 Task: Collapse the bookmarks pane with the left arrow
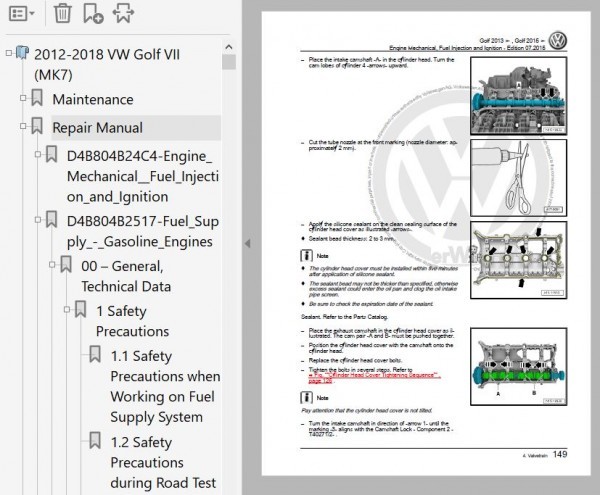click(x=248, y=243)
